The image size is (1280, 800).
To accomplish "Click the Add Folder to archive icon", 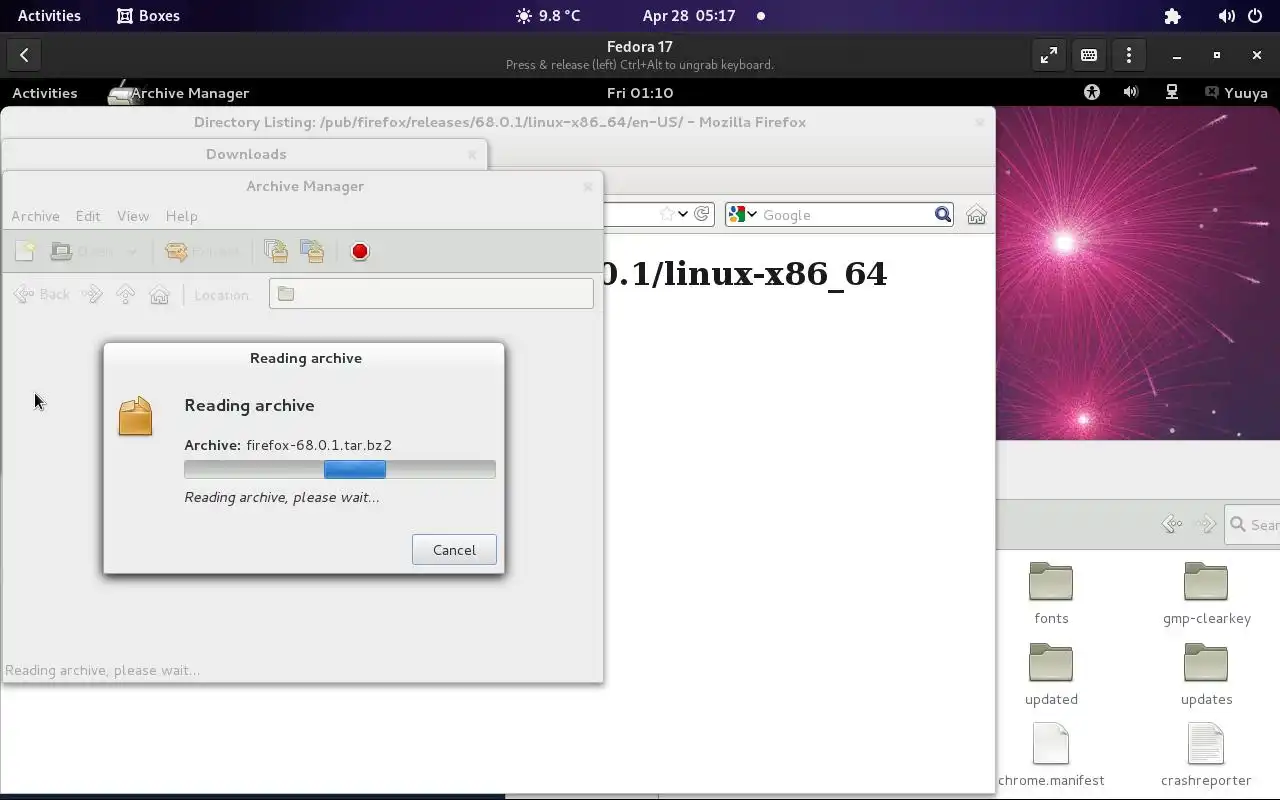I will (312, 251).
